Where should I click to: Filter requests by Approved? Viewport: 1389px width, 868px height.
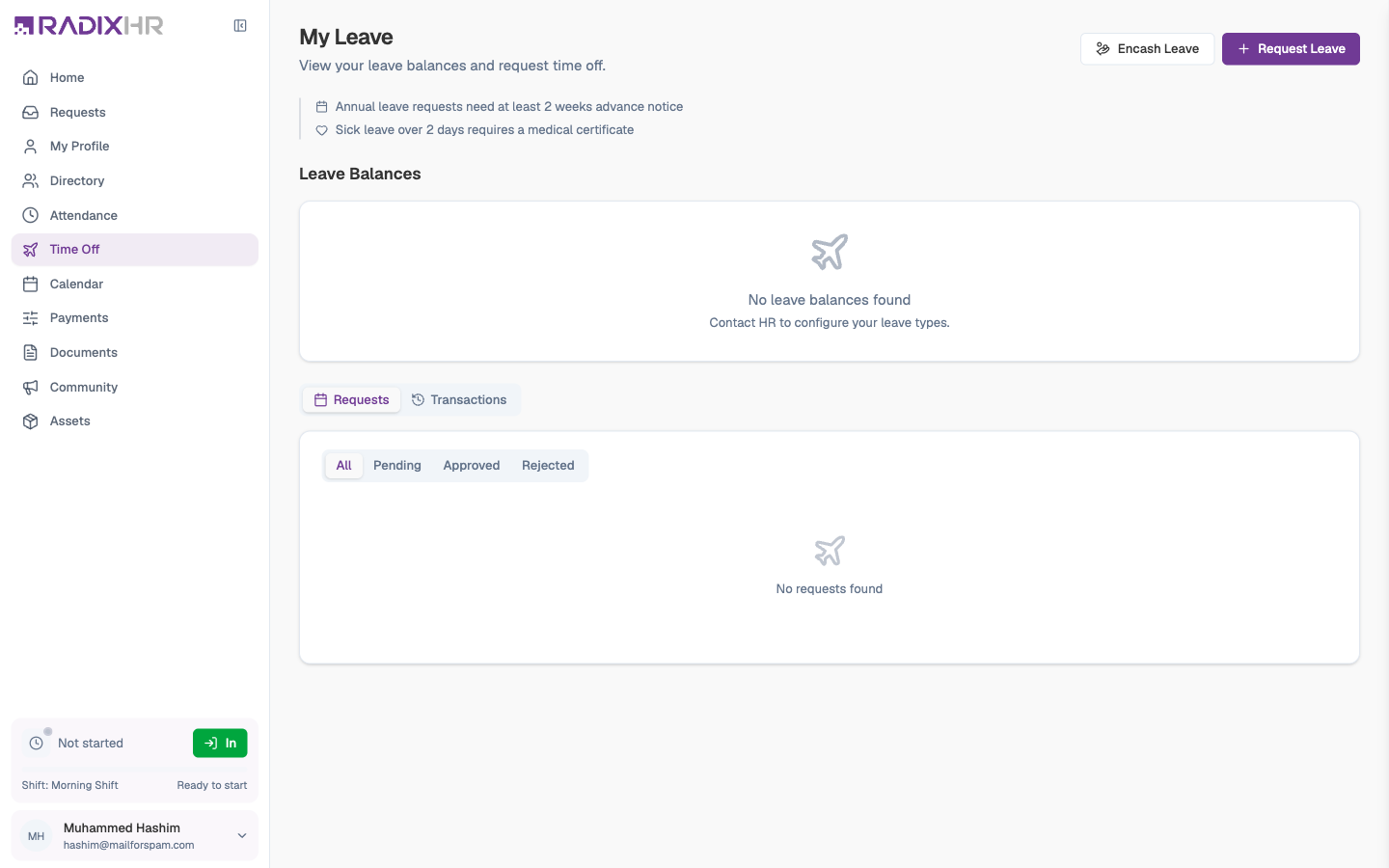472,465
